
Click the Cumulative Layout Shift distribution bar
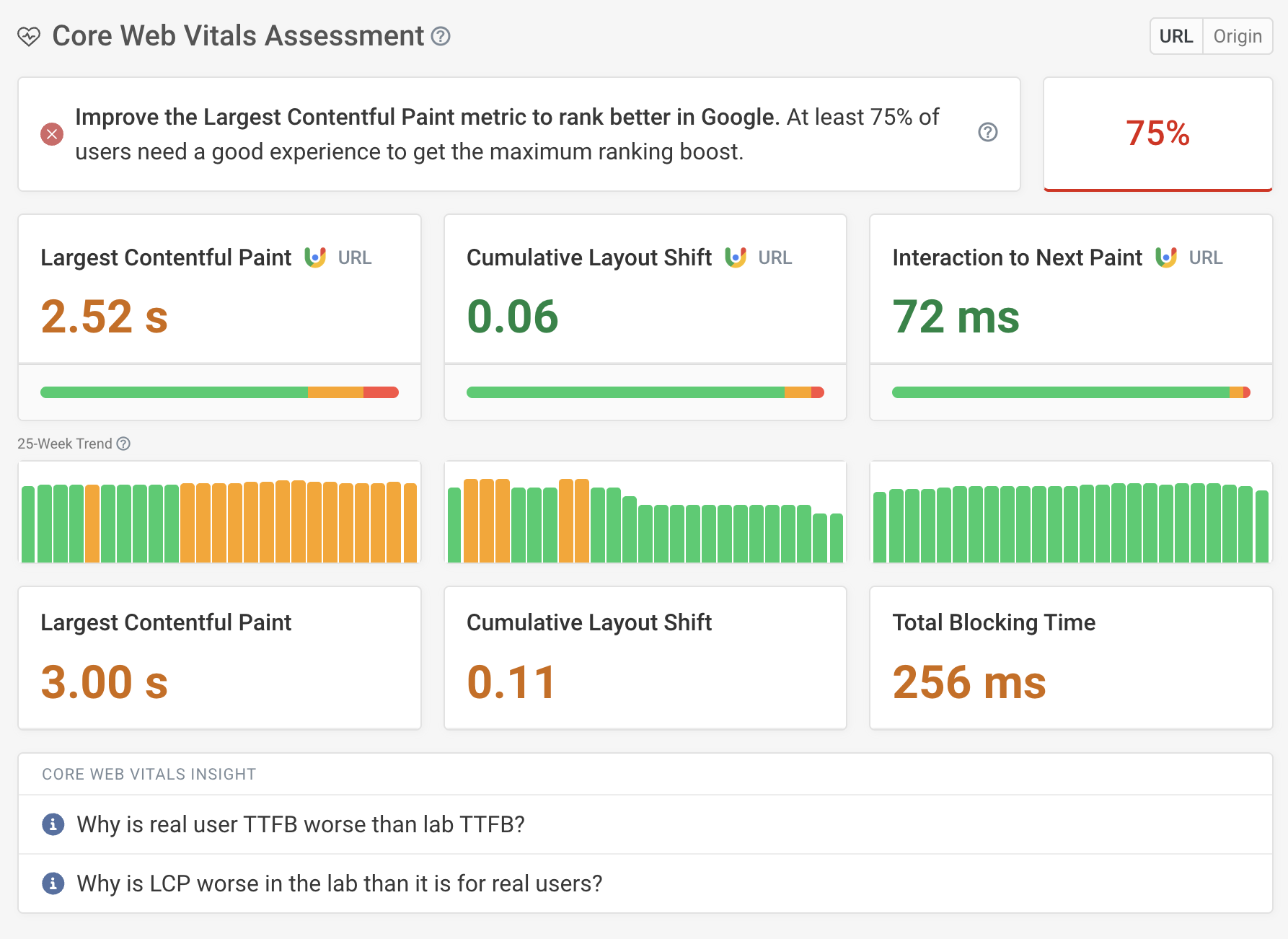[x=645, y=392]
